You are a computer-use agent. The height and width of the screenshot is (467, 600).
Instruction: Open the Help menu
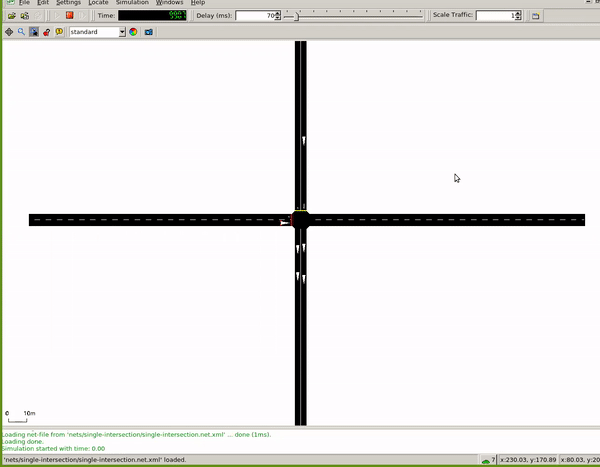198,2
